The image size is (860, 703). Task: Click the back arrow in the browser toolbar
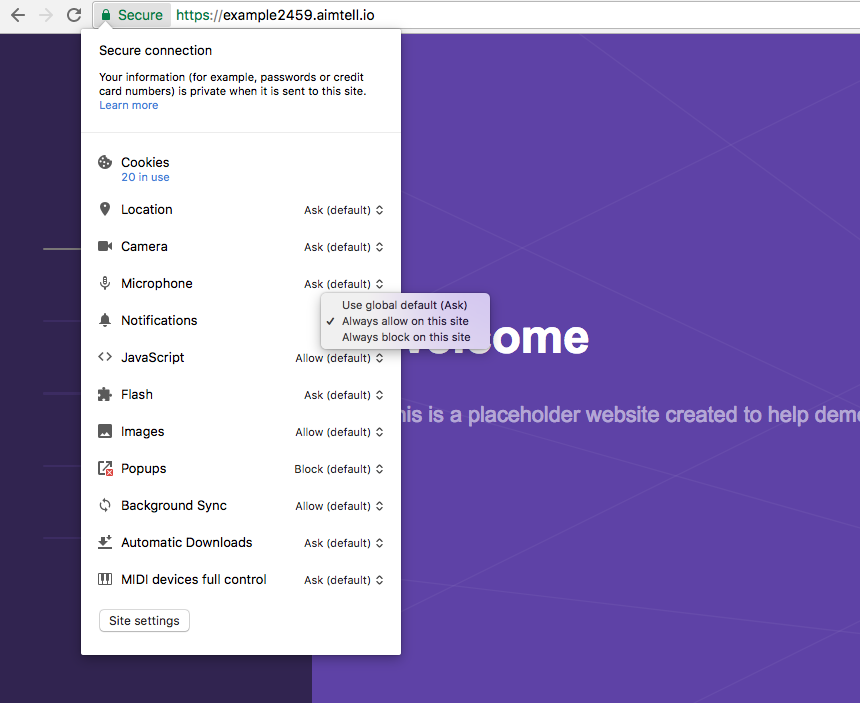click(18, 15)
